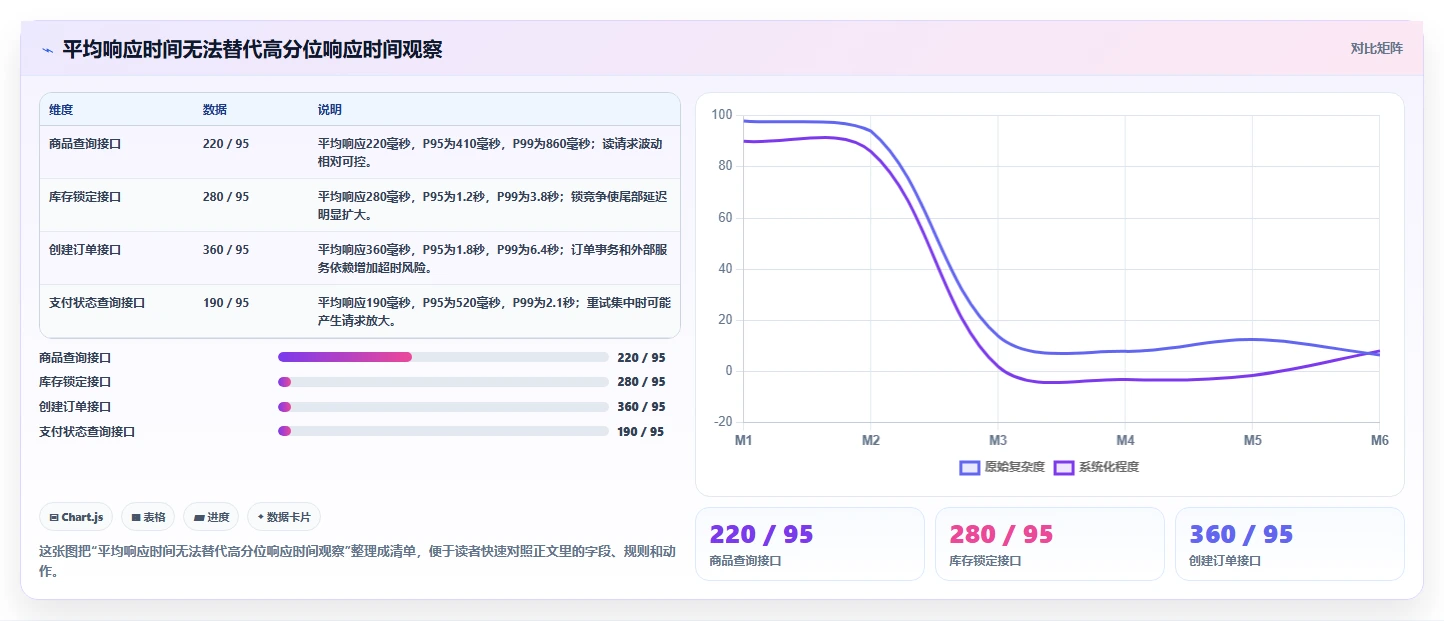
Task: Click the M1 axis label on chart
Action: click(x=744, y=440)
